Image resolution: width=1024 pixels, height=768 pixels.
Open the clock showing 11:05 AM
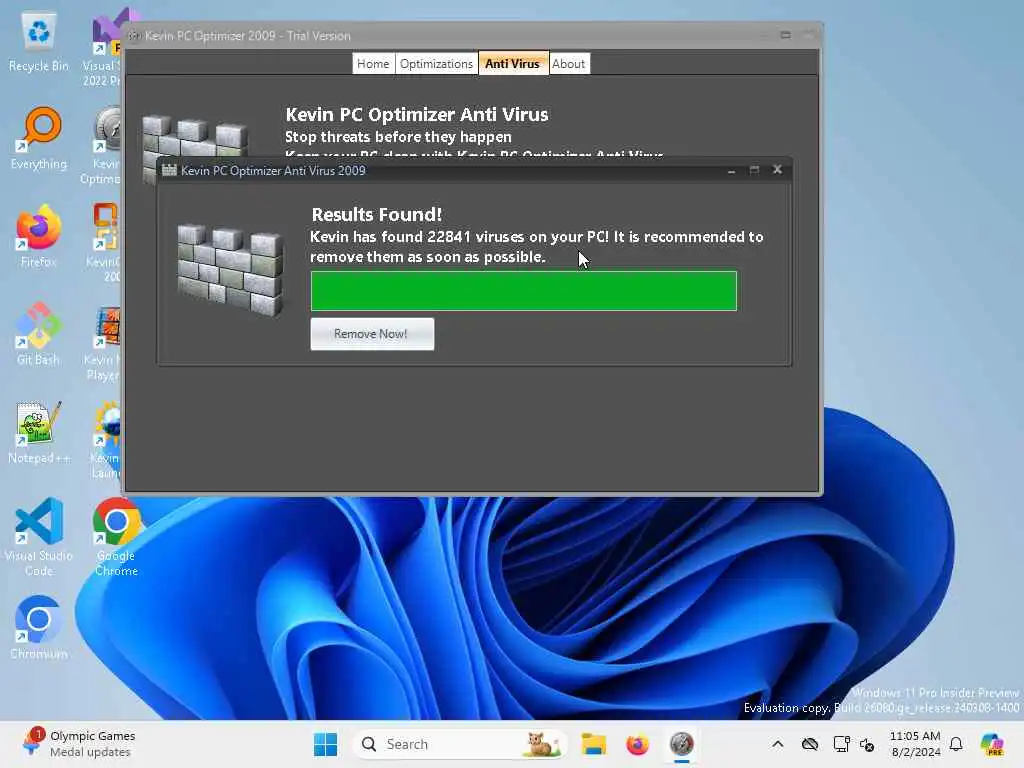coord(916,744)
